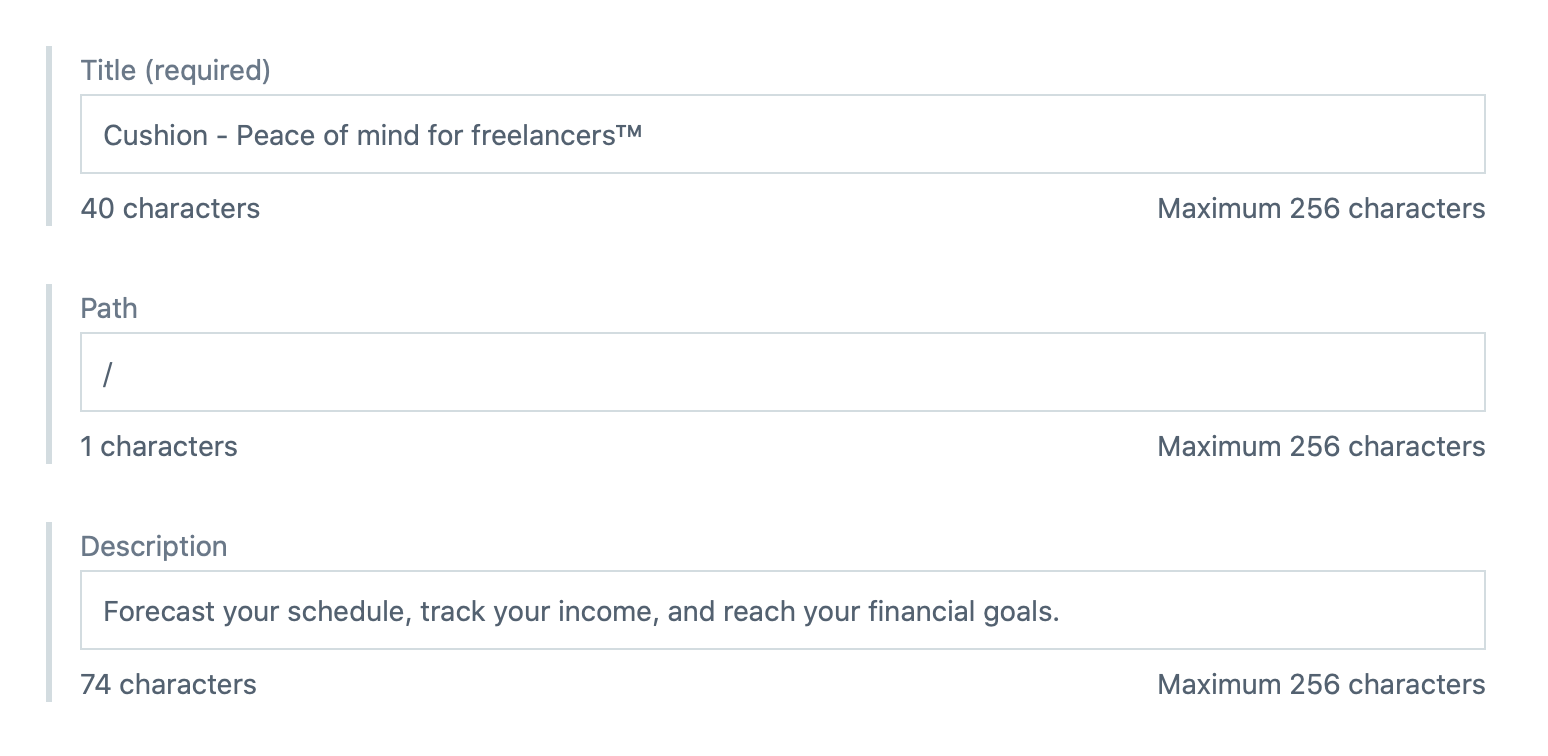Image resolution: width=1548 pixels, height=756 pixels.
Task: Click the "40 characters" counter
Action: [170, 208]
